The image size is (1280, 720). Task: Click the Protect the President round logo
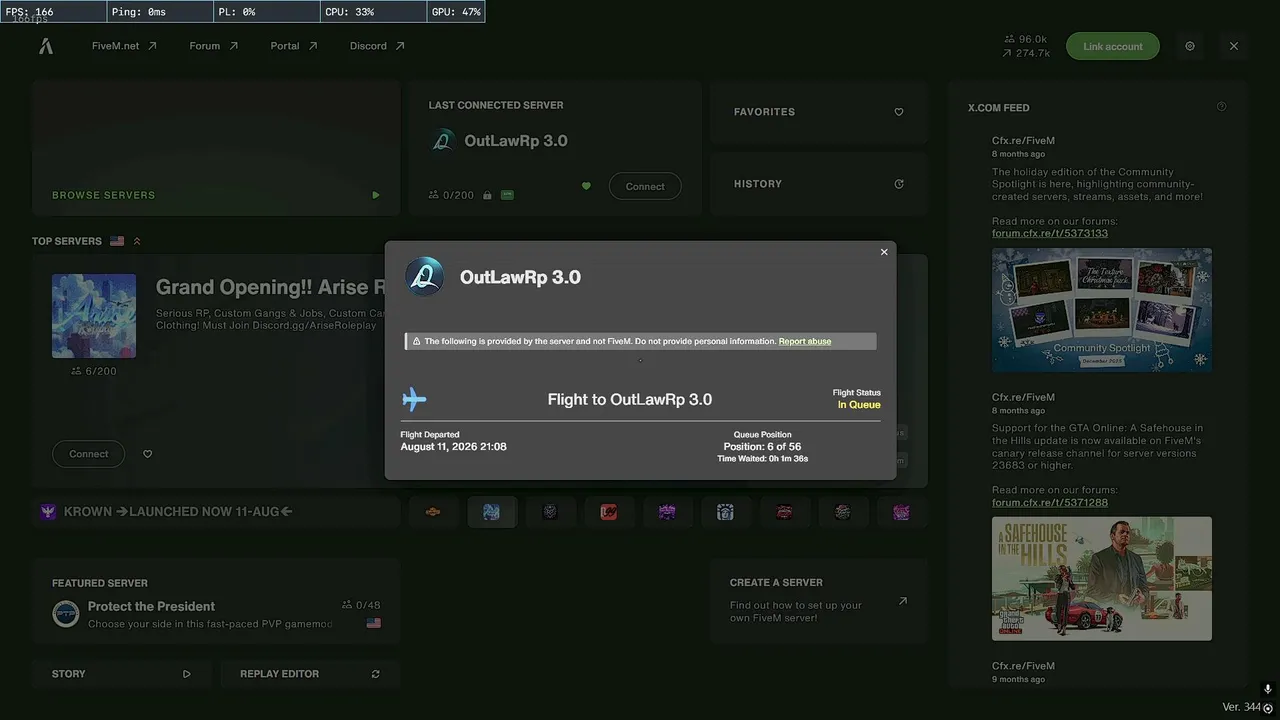(x=66, y=614)
